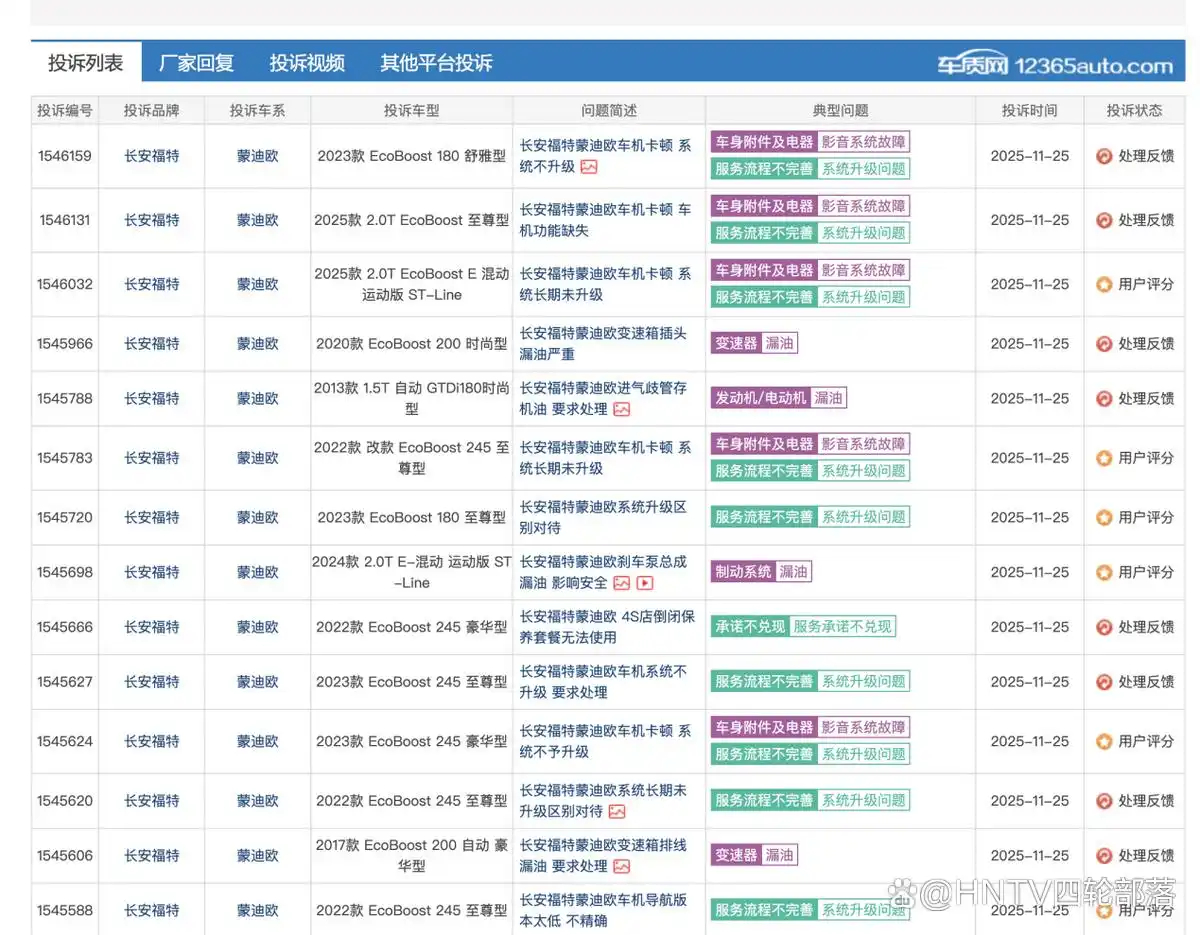Open image icon in complaint 1545620 description
Image resolution: width=1200 pixels, height=935 pixels.
[617, 811]
